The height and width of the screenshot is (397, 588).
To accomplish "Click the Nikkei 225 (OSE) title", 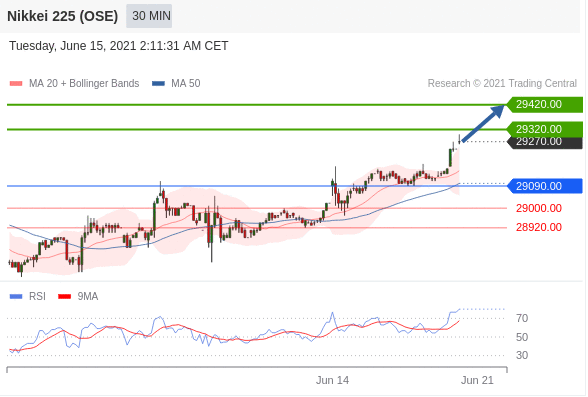I will pyautogui.click(x=63, y=16).
